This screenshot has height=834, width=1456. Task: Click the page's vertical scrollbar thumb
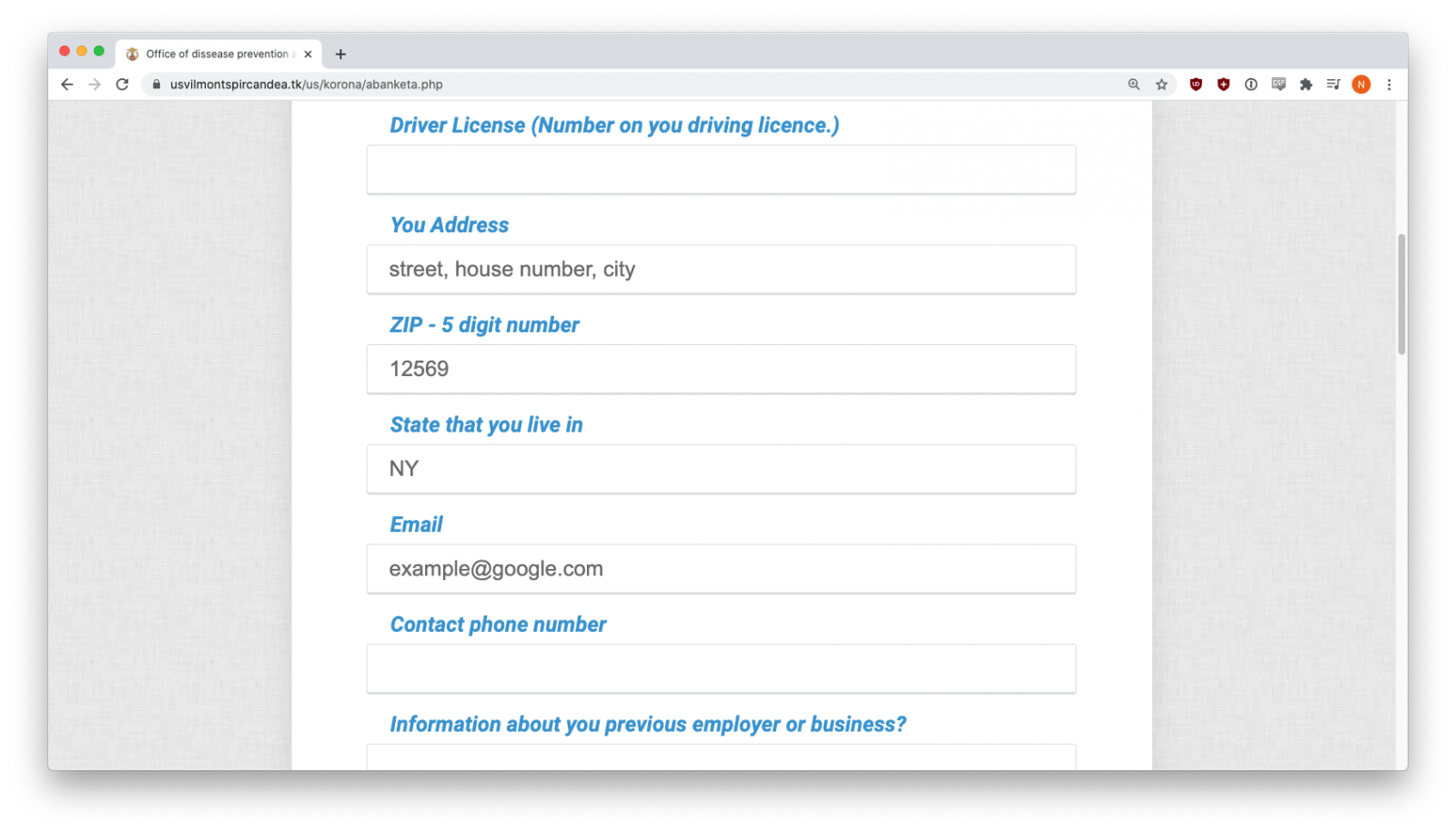[1401, 294]
